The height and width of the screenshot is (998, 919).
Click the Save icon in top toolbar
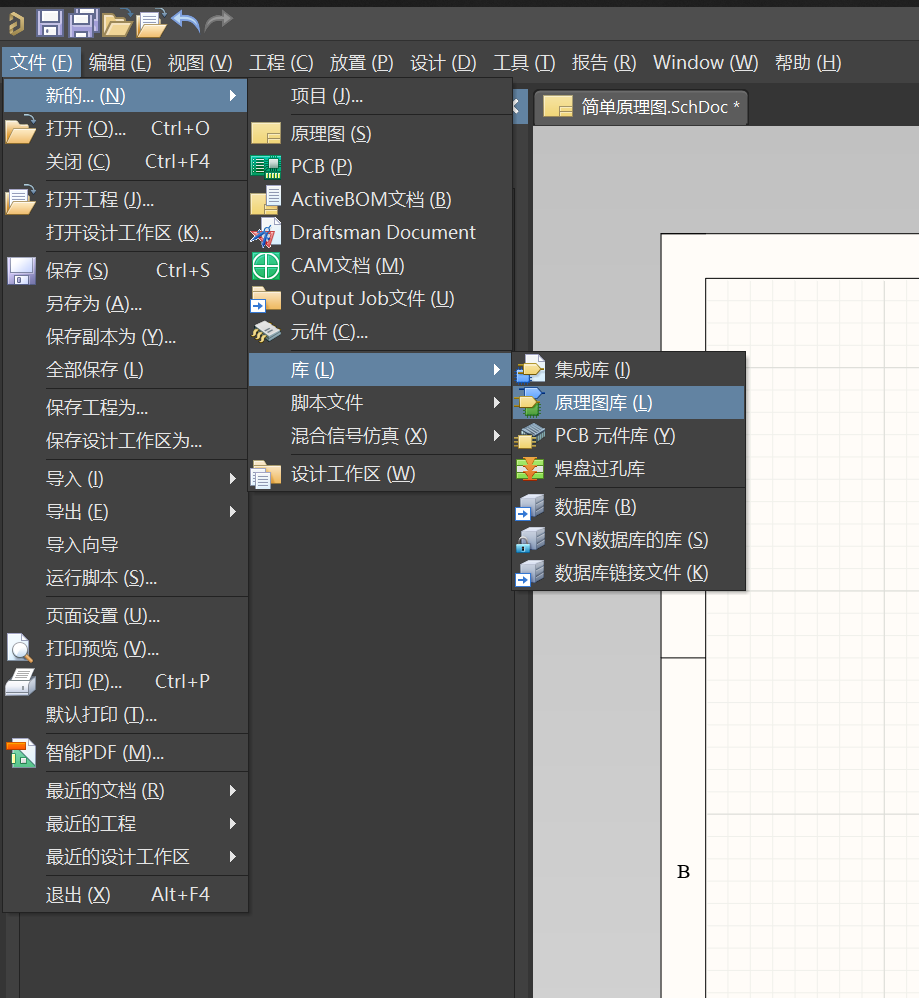[x=50, y=20]
